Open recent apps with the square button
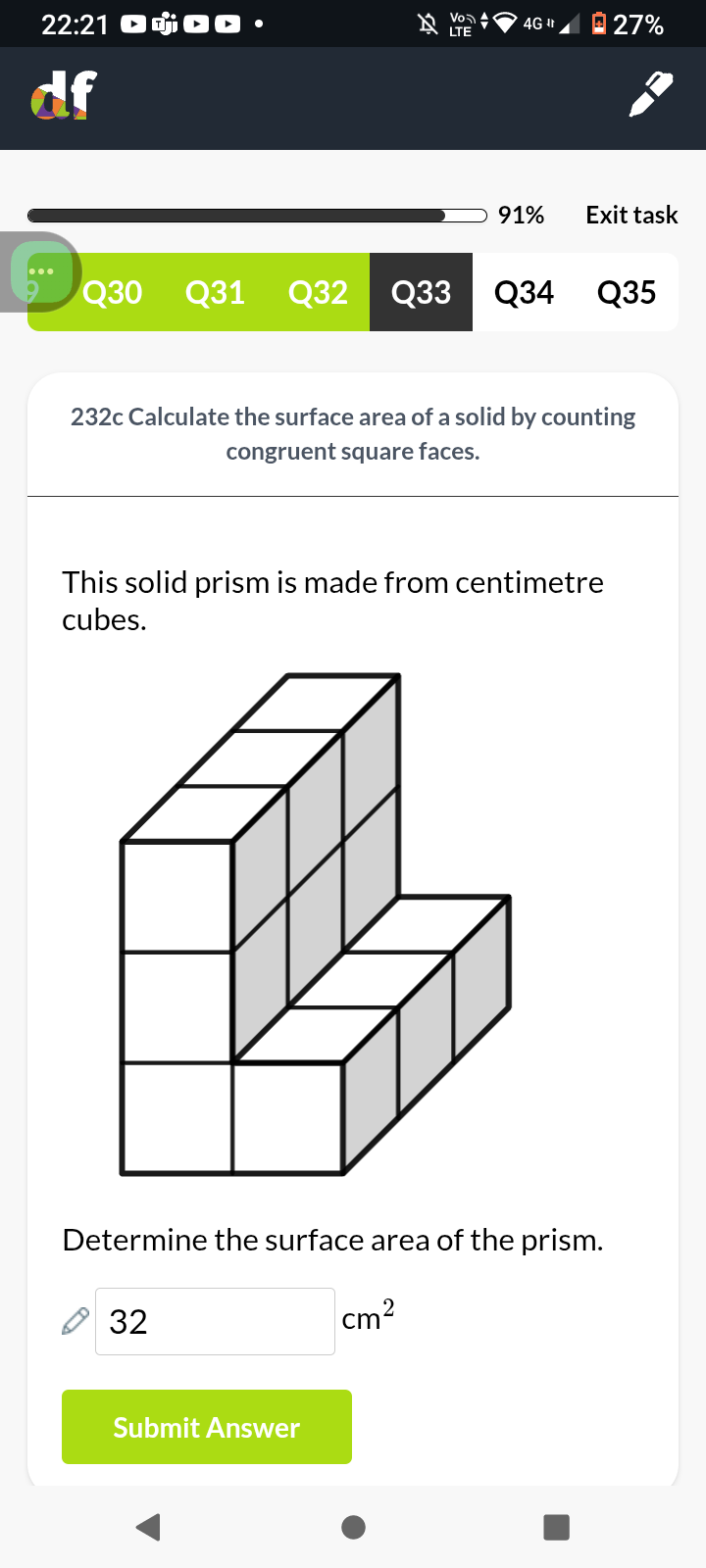Screen dimensions: 706x1568 pos(556,1526)
